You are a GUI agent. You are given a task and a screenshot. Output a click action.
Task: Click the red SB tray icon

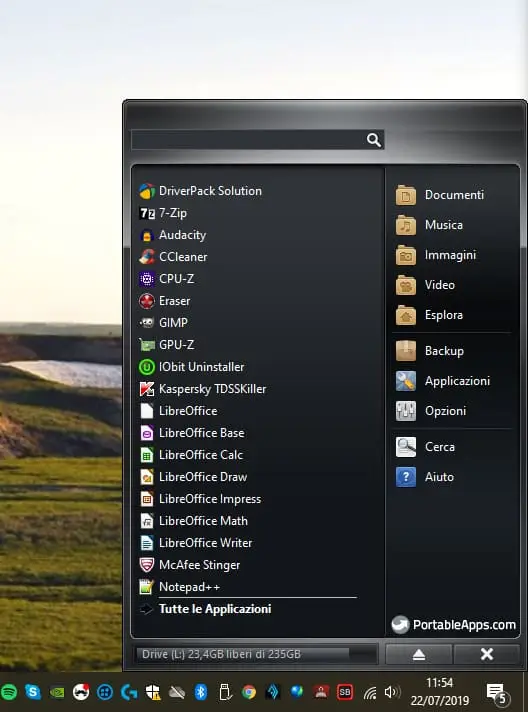point(345,692)
